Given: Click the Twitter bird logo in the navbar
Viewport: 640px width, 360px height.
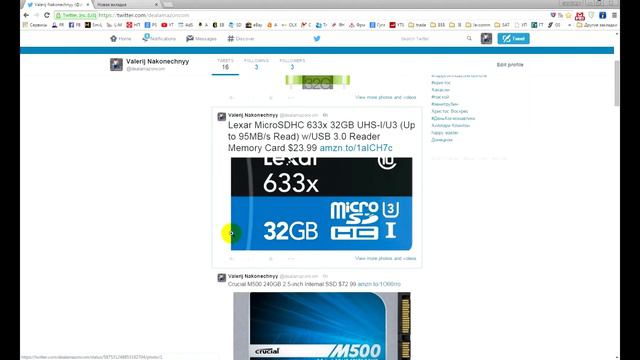Looking at the screenshot, I should click(x=317, y=38).
